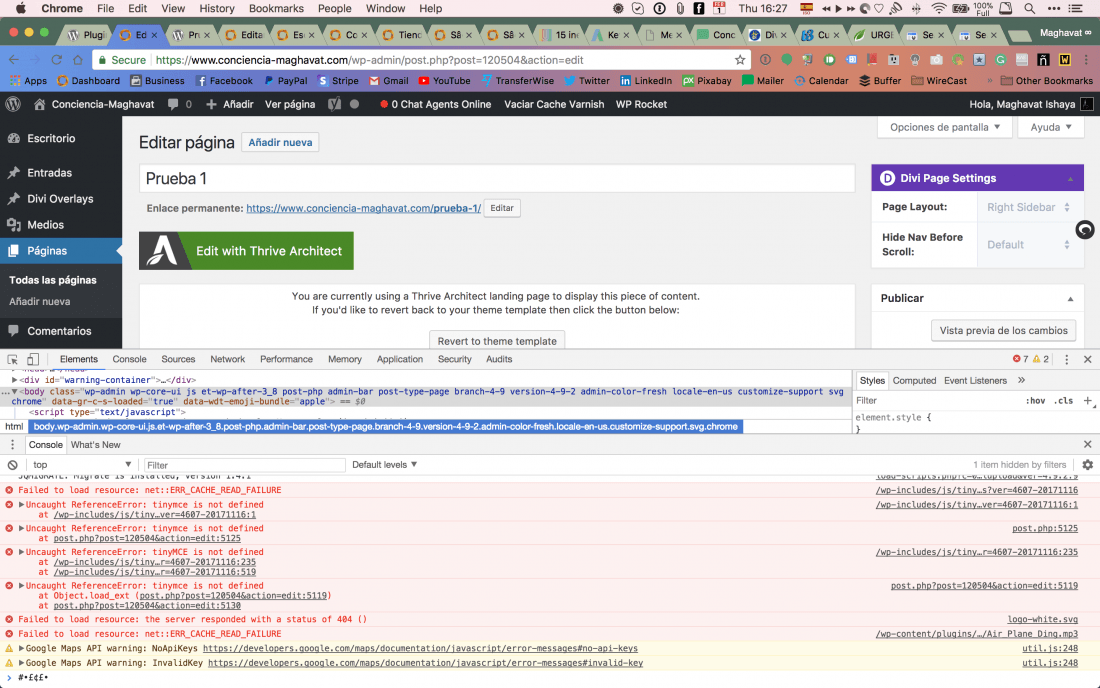Open the Bookmarks menu in the menu bar
Screen dimensions: 1100x688
[x=276, y=8]
